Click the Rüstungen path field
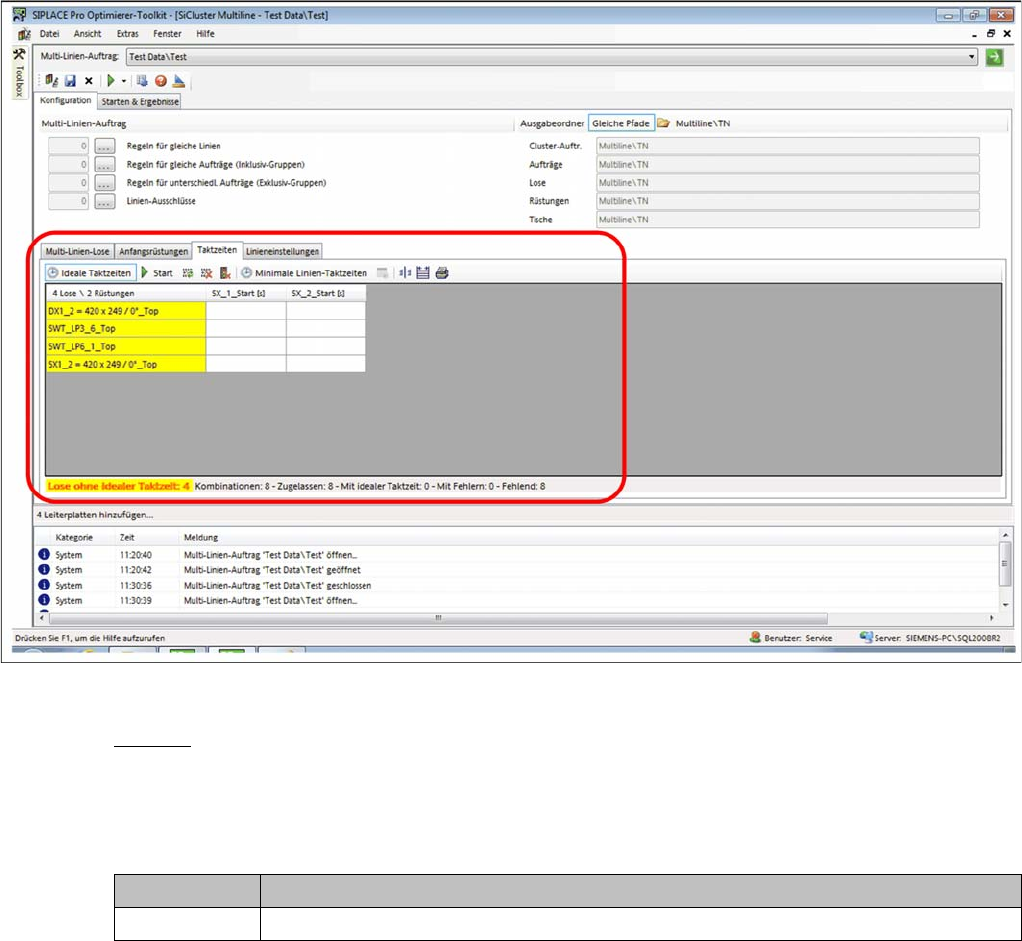The image size is (1022, 941). pos(787,201)
